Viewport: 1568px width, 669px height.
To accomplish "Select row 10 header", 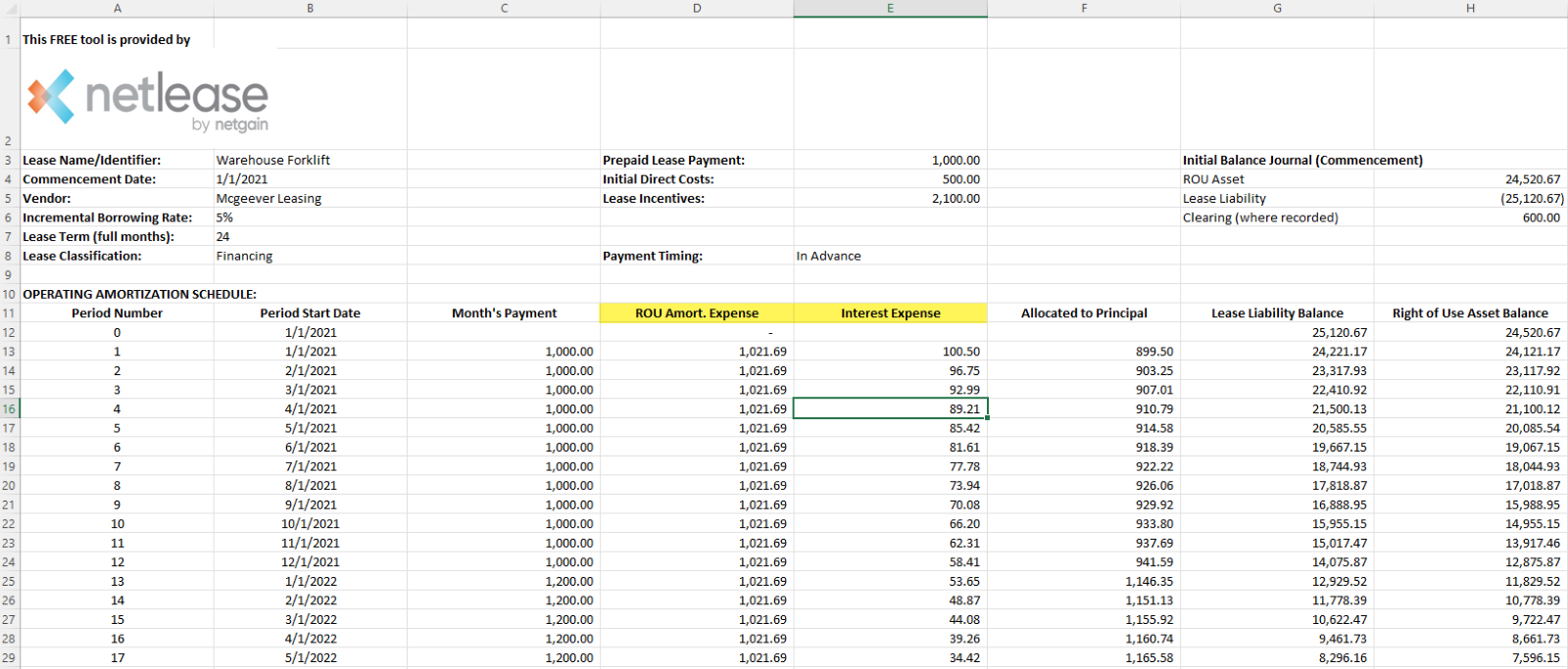I will (x=9, y=294).
